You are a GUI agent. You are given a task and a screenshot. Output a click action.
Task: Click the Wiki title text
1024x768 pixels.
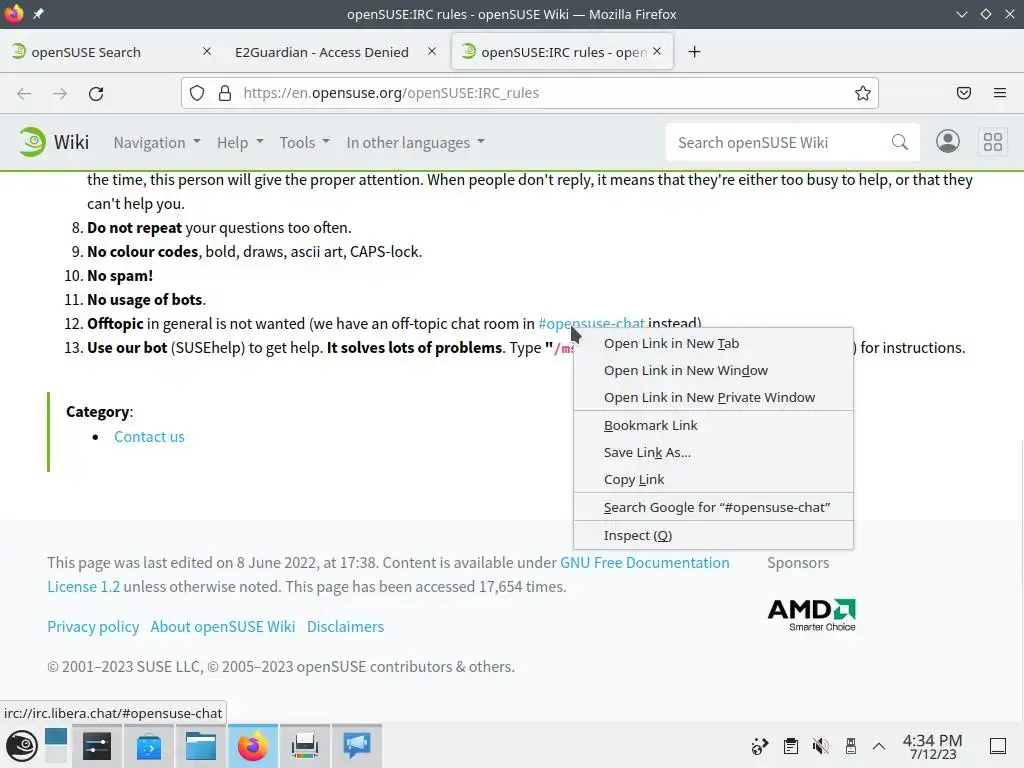pyautogui.click(x=71, y=142)
